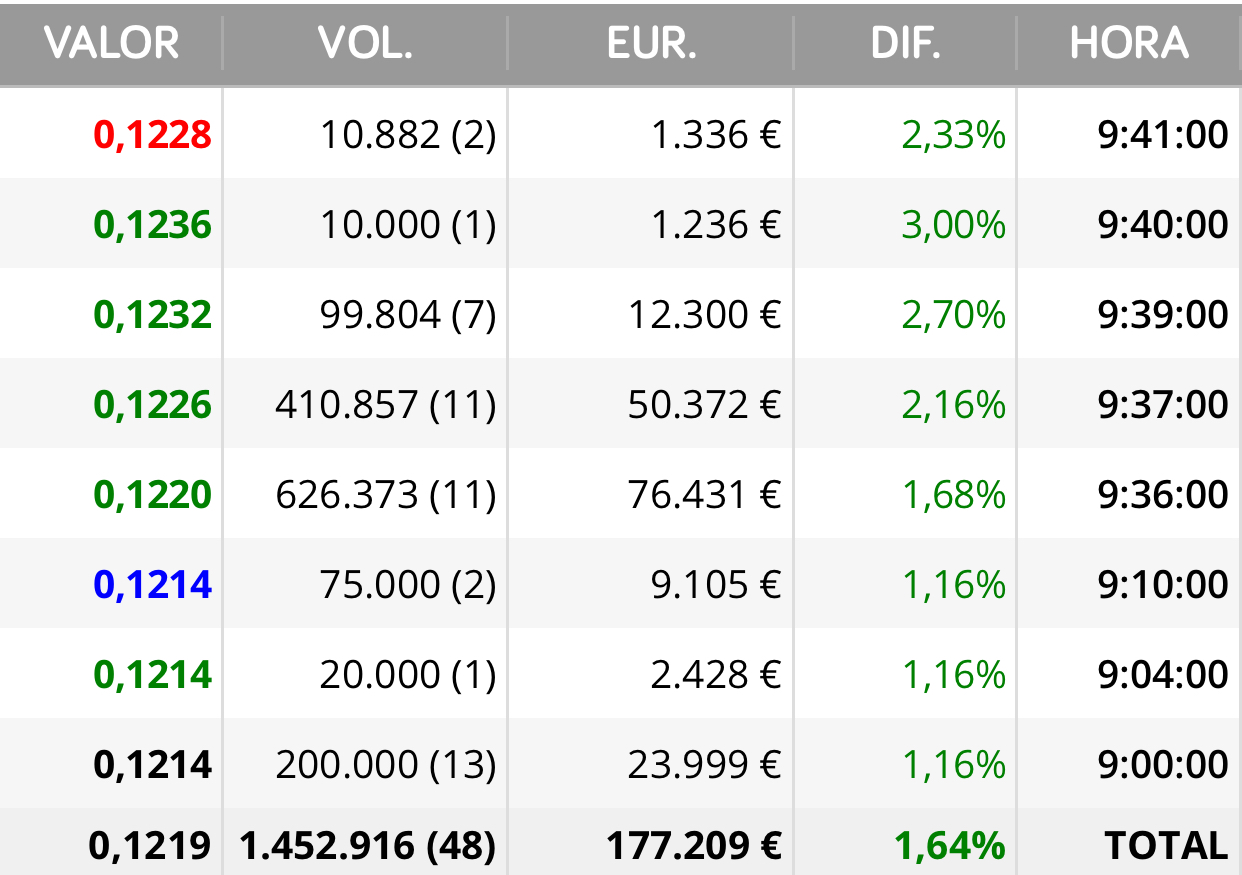Select the red 0,1228 value
The height and width of the screenshot is (875, 1242).
point(153,134)
